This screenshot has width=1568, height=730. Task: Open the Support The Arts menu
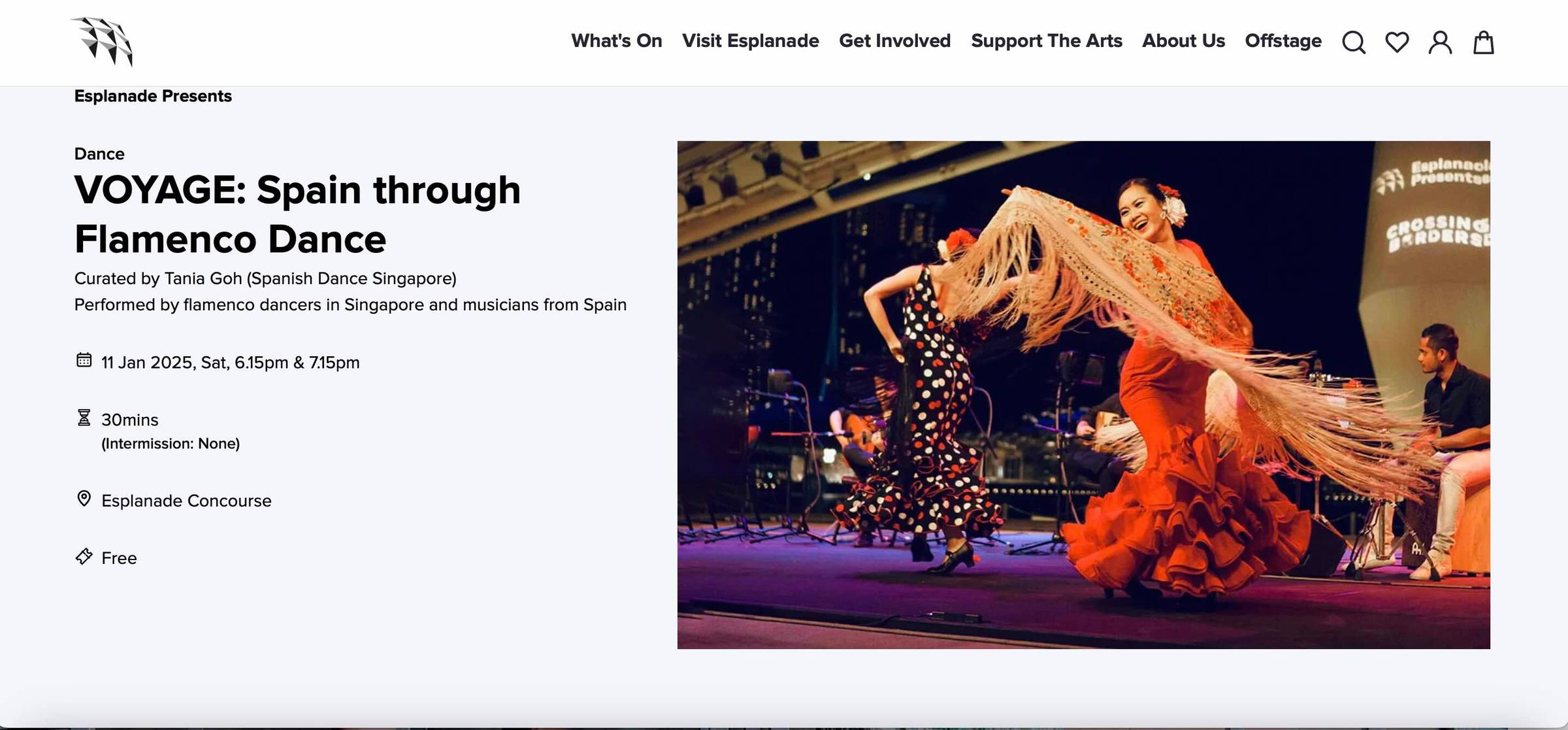pos(1046,41)
